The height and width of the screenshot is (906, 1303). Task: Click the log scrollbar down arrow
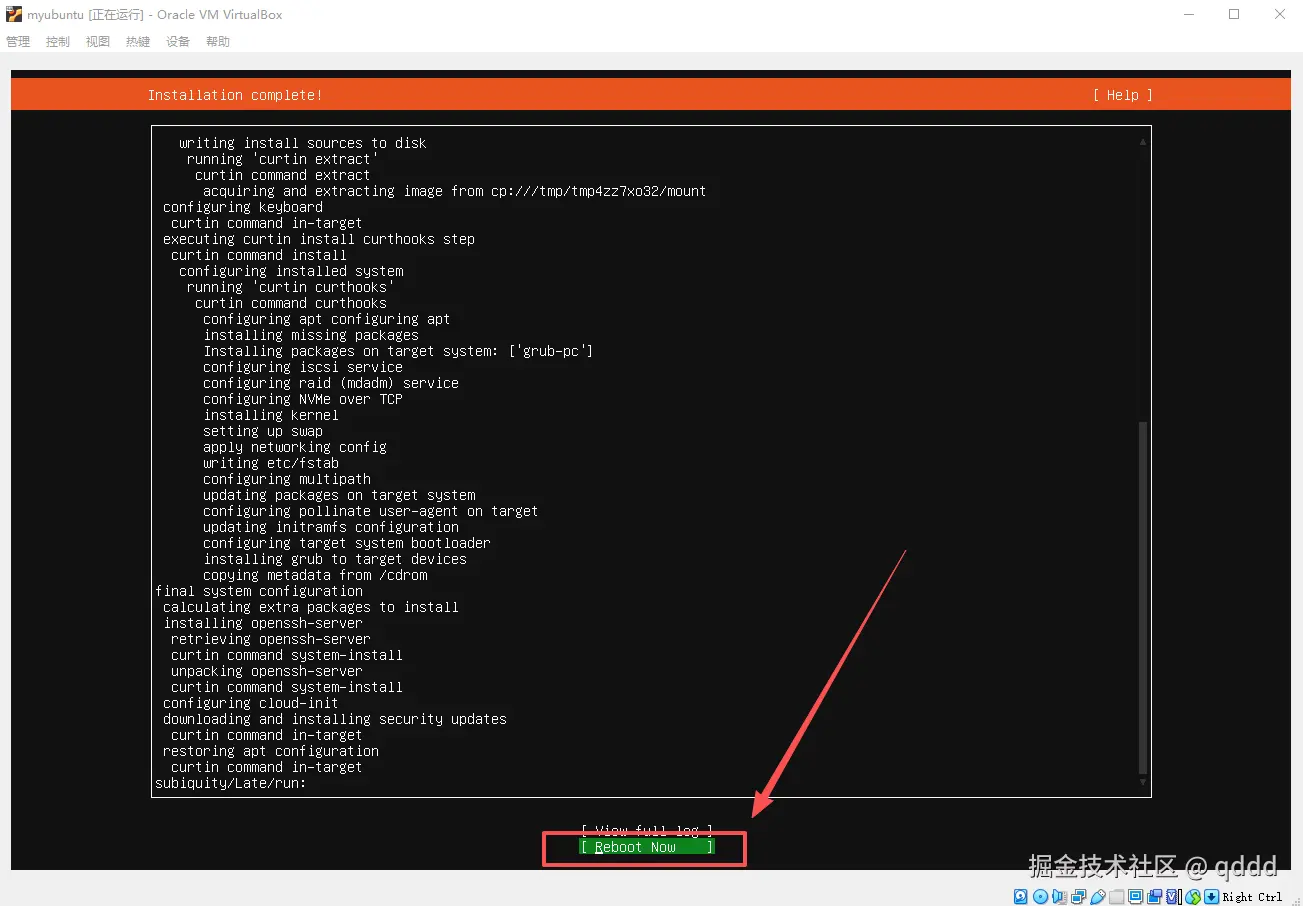click(x=1143, y=782)
